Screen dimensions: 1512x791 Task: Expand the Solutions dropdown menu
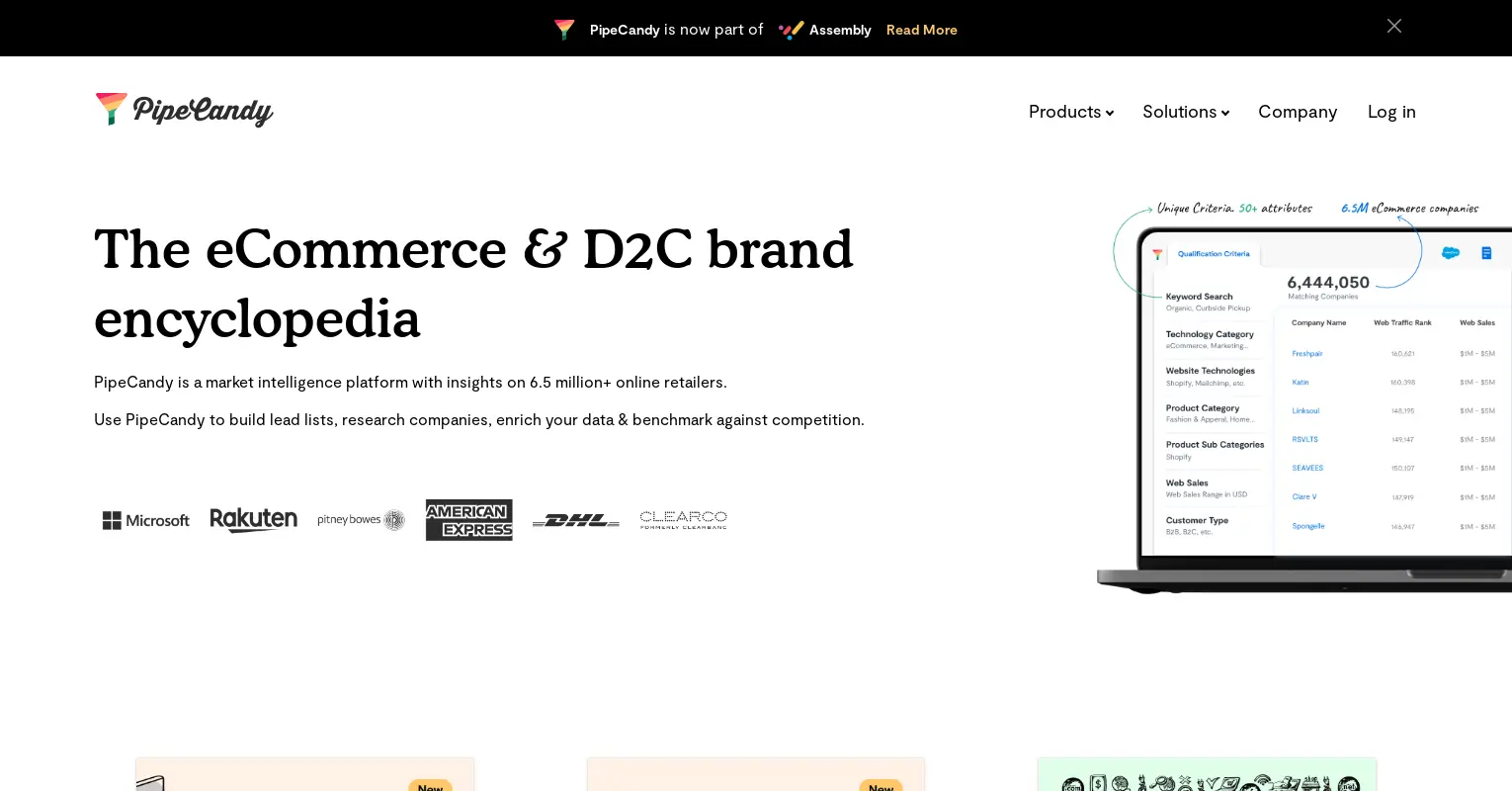coord(1186,112)
